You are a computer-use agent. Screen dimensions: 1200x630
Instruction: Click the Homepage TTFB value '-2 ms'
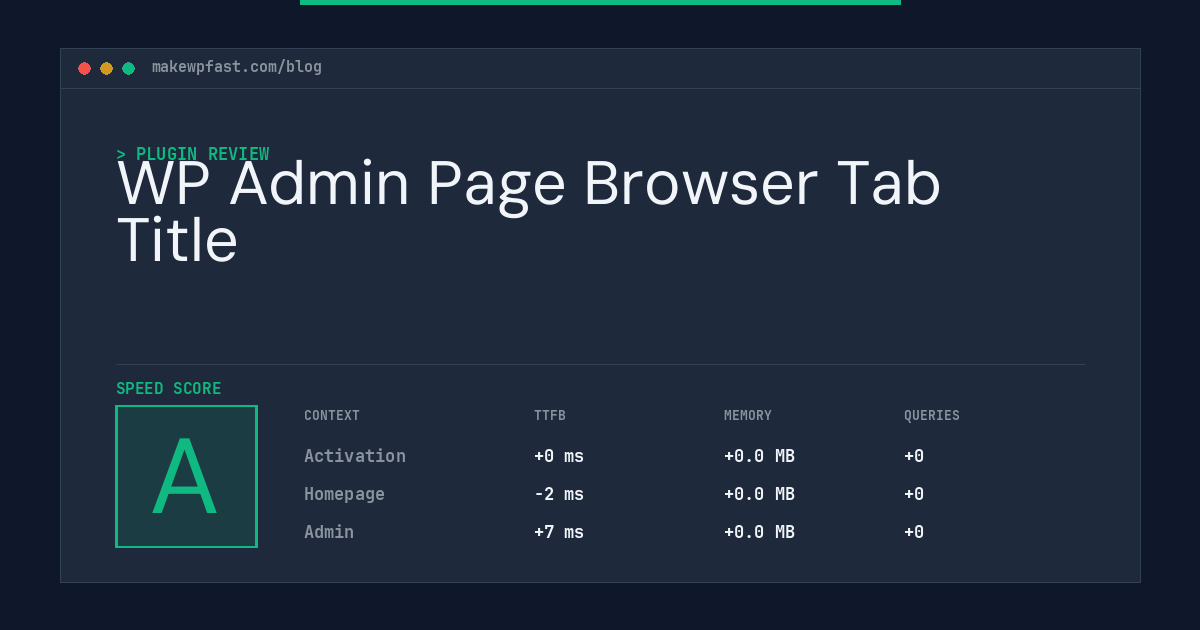[x=559, y=494]
